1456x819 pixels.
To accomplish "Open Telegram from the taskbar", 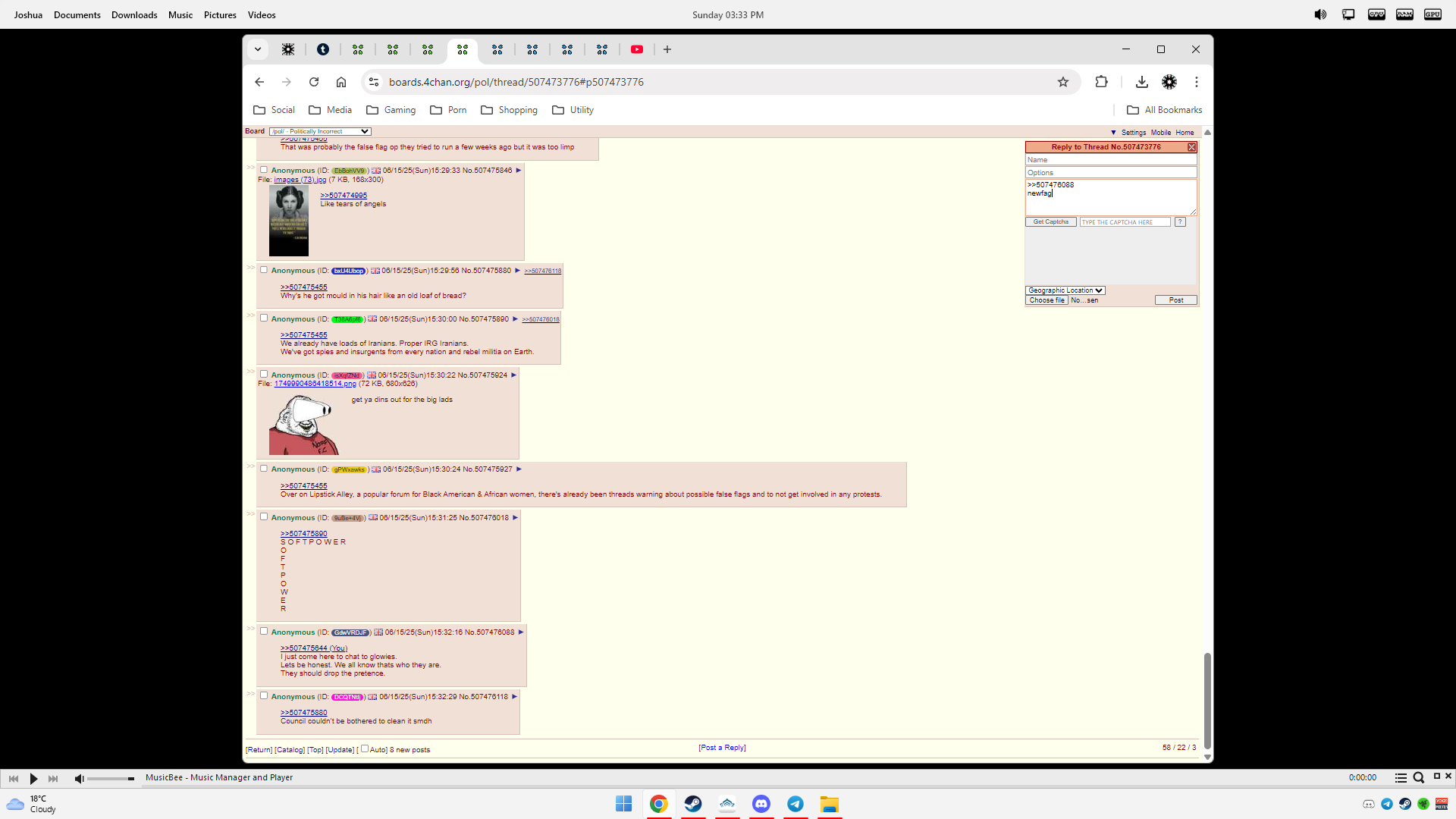I will [x=795, y=804].
